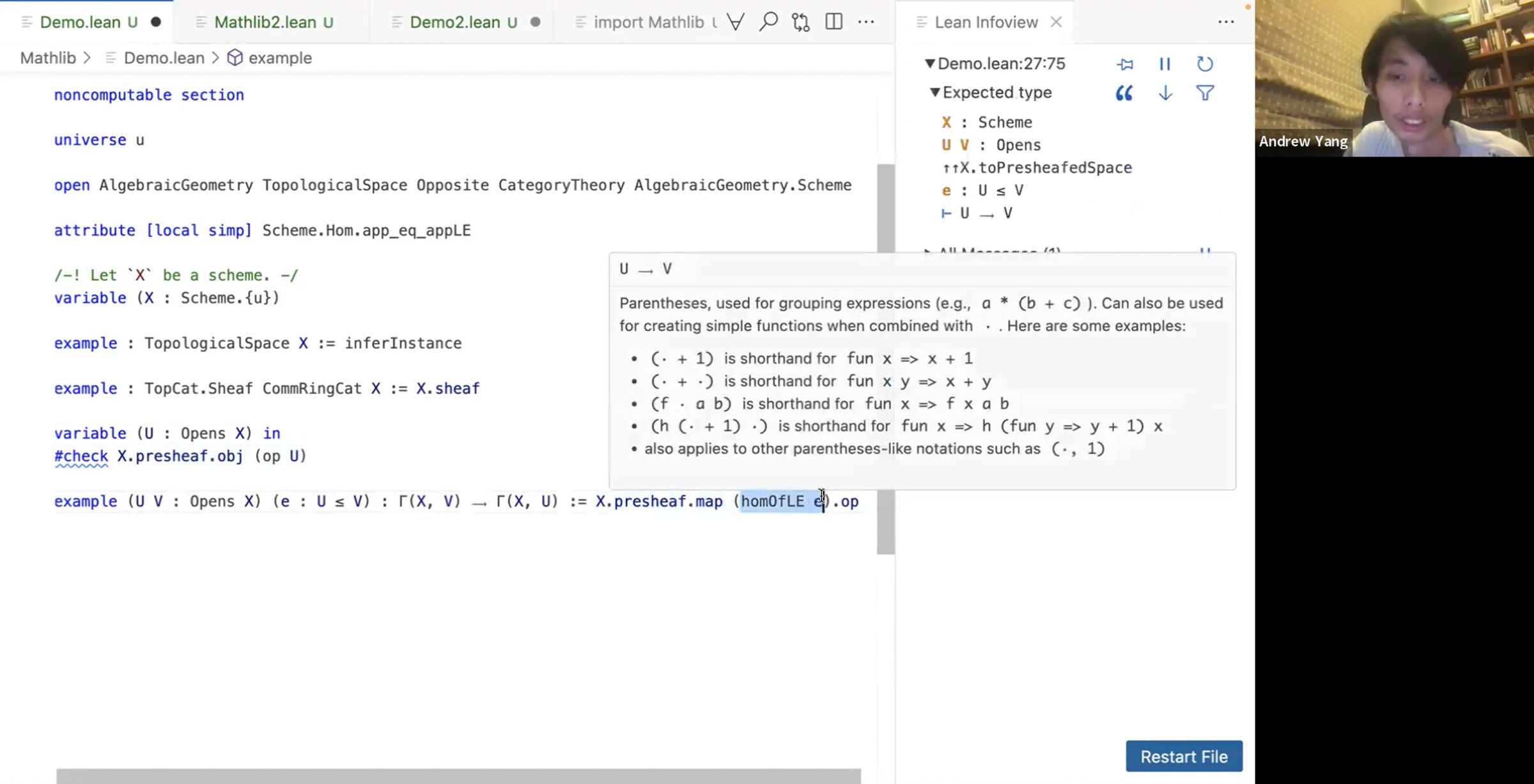Refresh the infoview with the circular arrow
Screen dimensions: 1534x784
tap(1204, 64)
